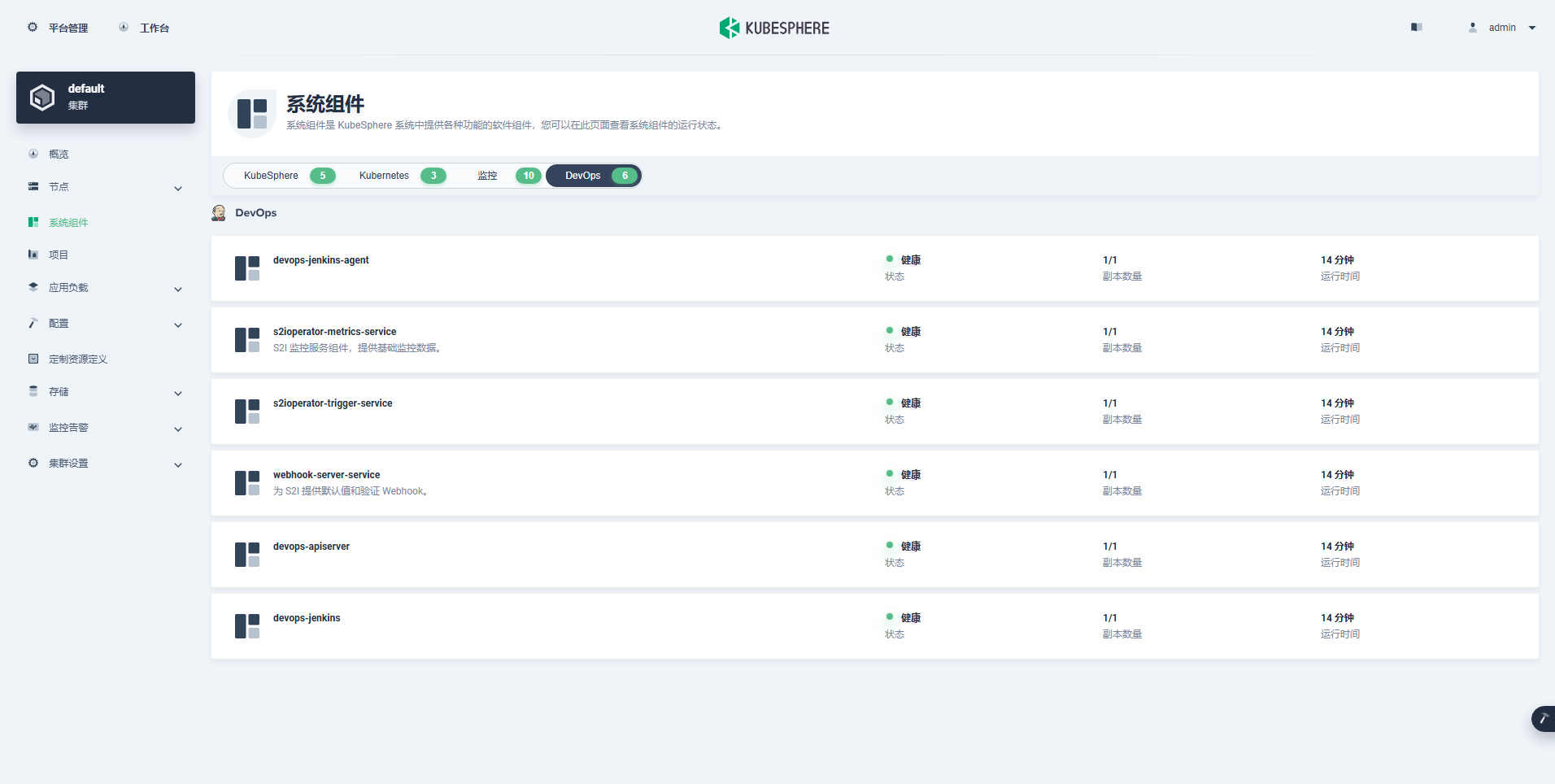The image size is (1555, 784).
Task: Expand the 存储 storage menu chevron
Action: (178, 394)
